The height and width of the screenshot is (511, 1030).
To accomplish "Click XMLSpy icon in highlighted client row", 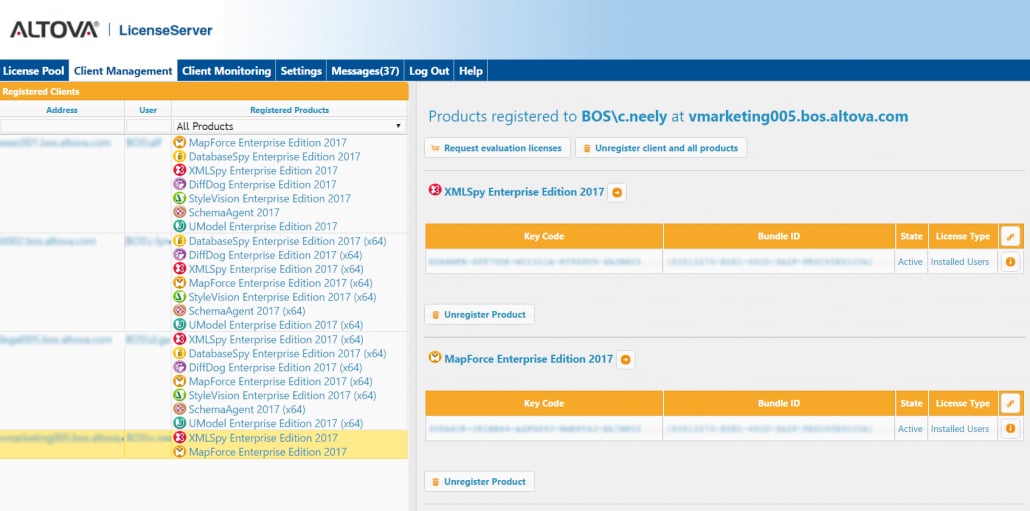I will point(179,437).
